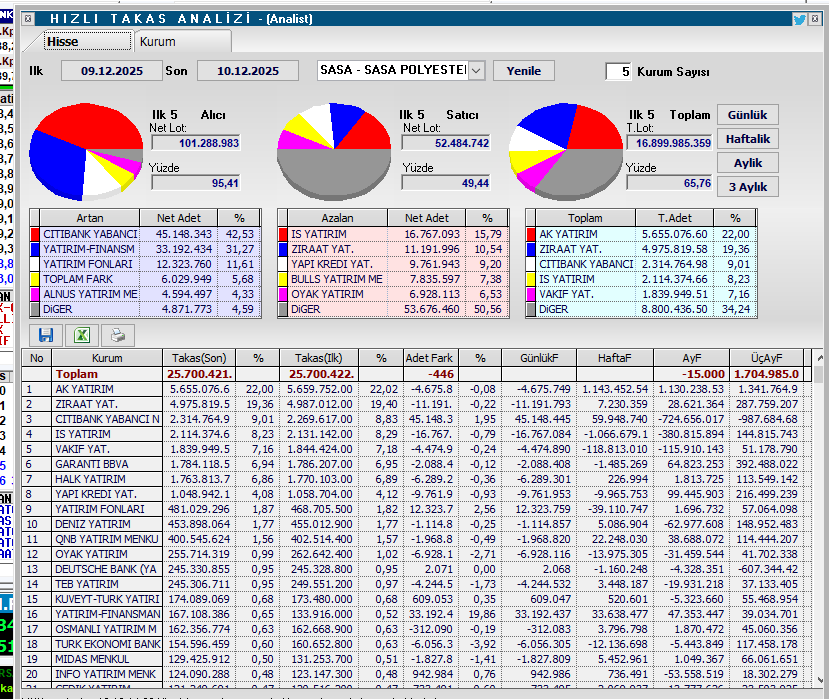Focus the Kurum Sayısı number field
The height and width of the screenshot is (699, 829).
coord(619,72)
